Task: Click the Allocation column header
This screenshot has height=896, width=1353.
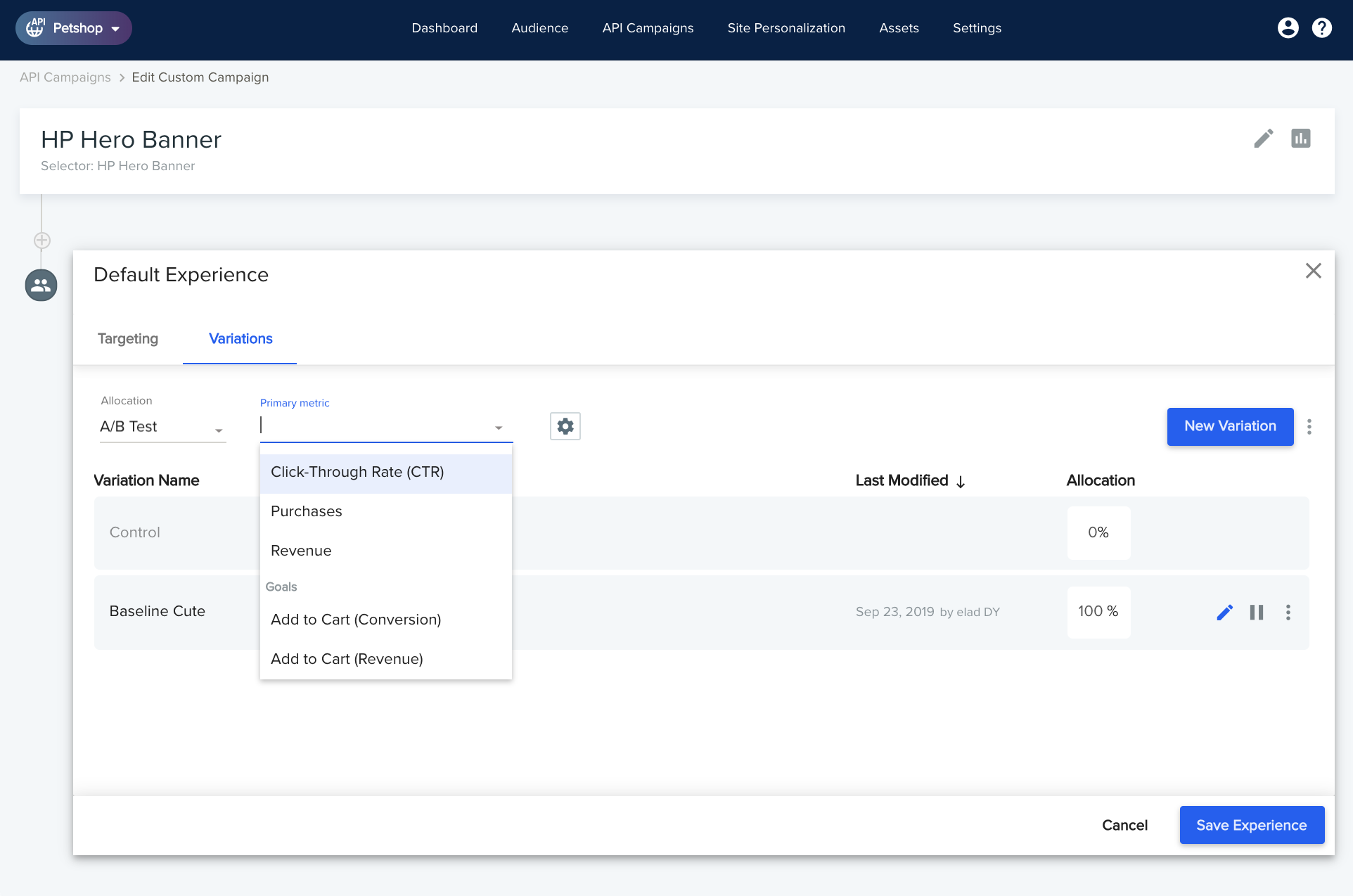Action: coord(1101,481)
